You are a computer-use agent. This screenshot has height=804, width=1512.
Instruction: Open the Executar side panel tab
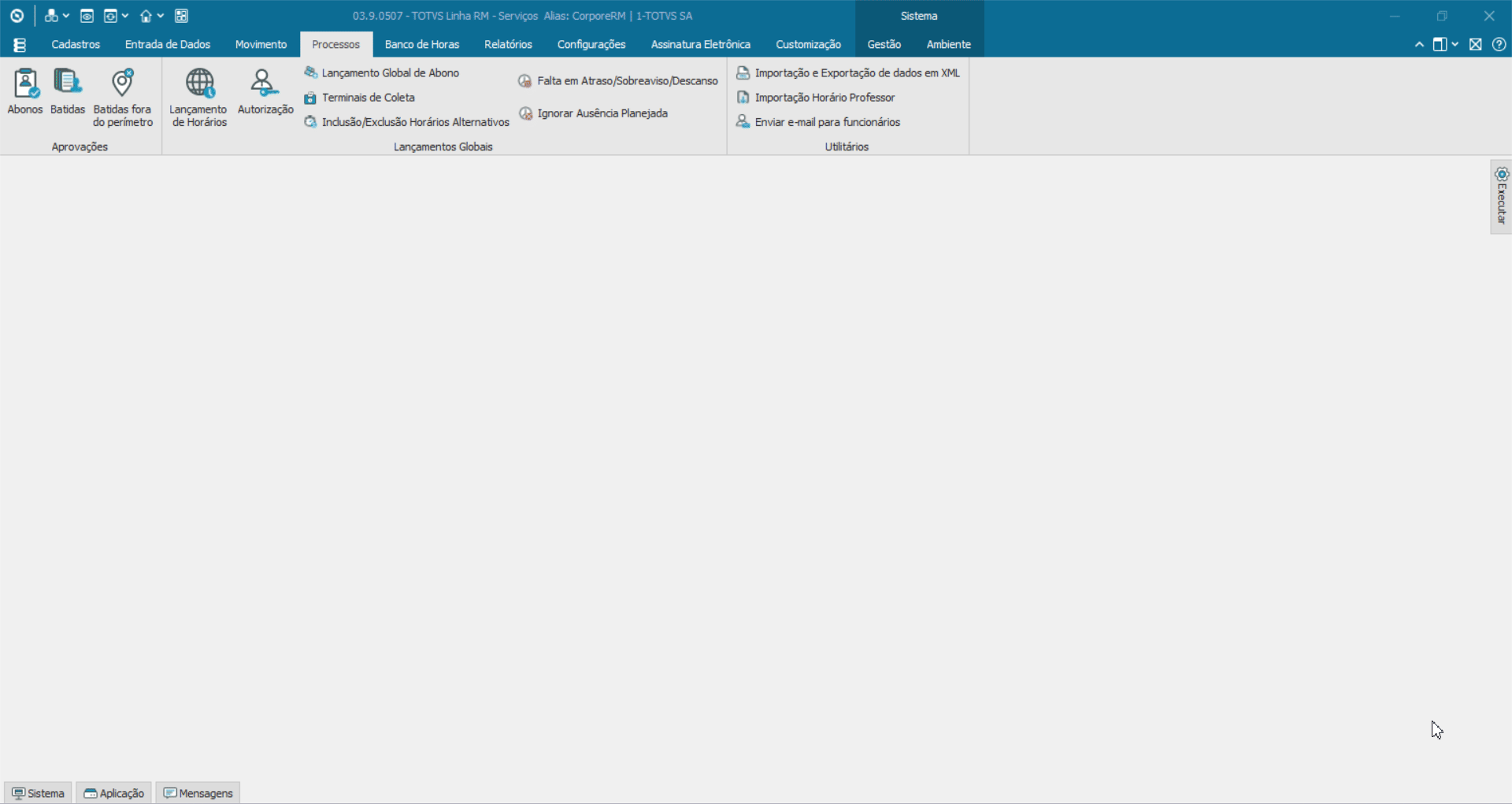point(1501,197)
